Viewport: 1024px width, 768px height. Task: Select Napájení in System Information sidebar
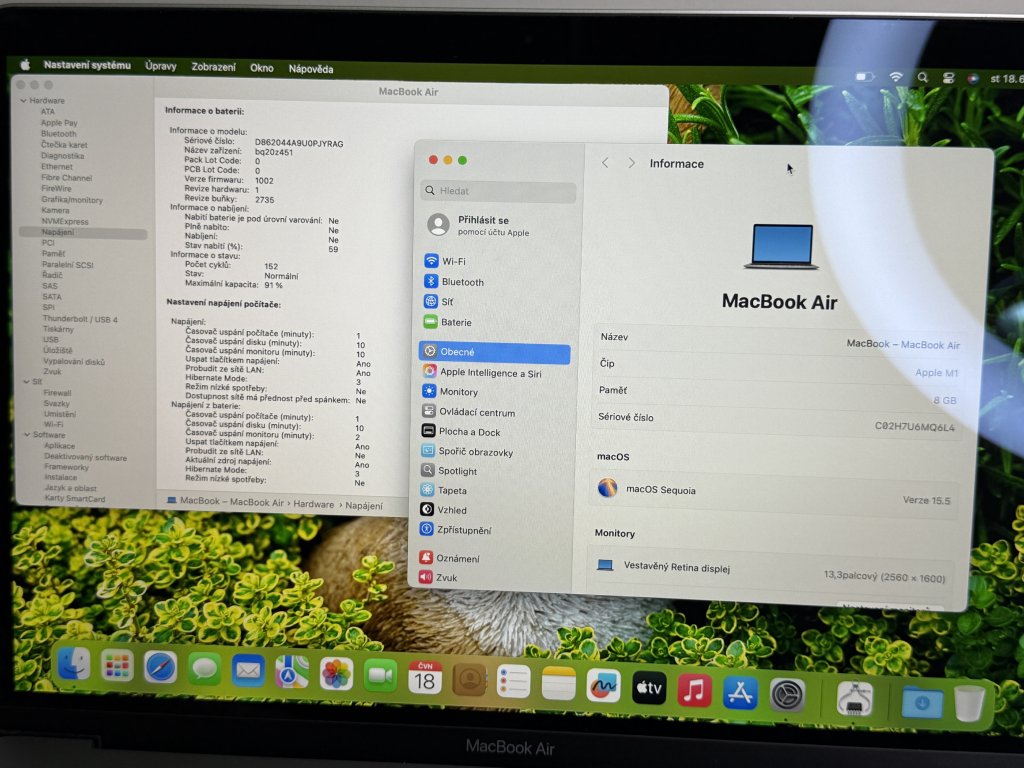point(83,232)
